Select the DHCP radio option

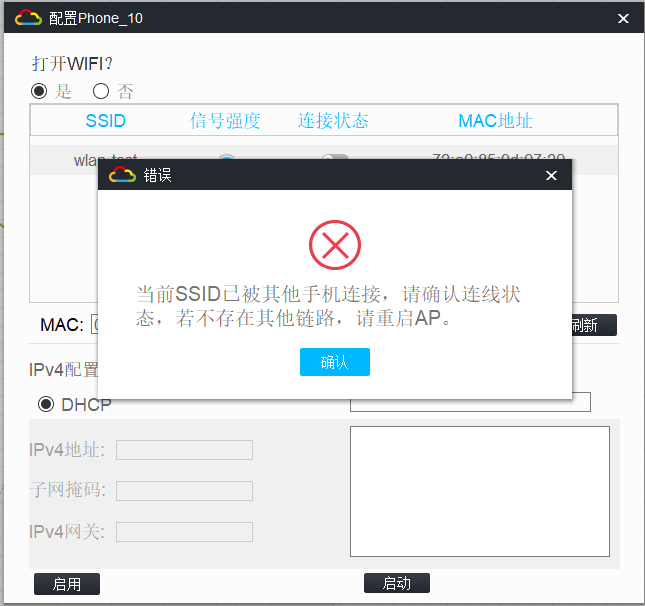[x=46, y=404]
